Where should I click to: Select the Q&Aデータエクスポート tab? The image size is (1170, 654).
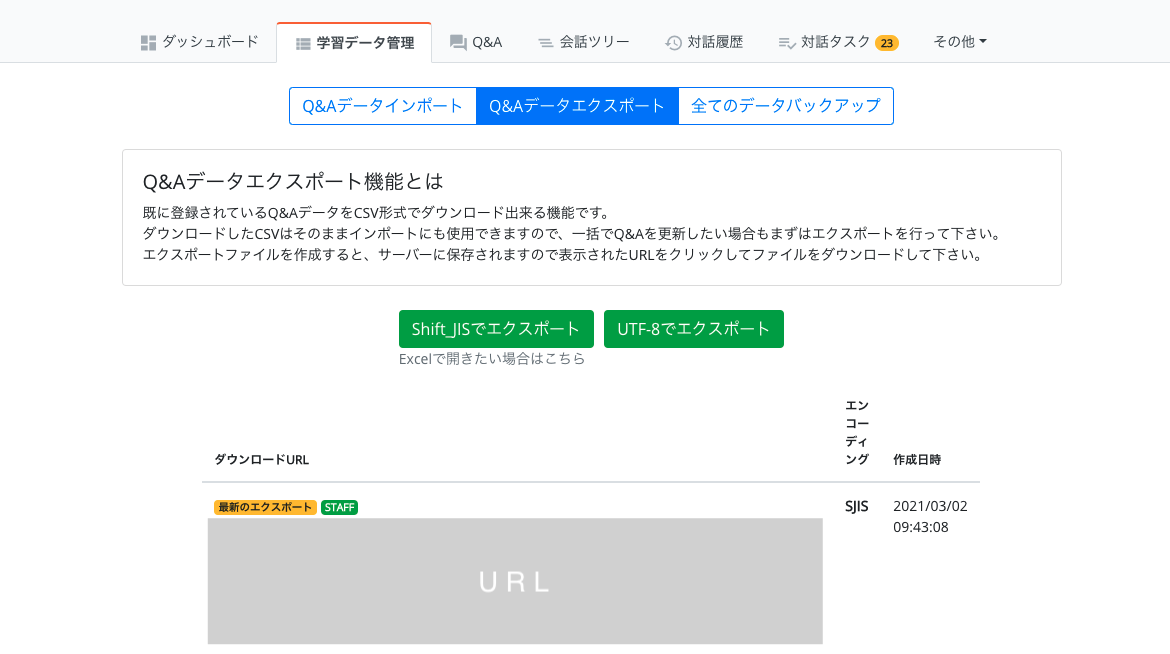(577, 106)
